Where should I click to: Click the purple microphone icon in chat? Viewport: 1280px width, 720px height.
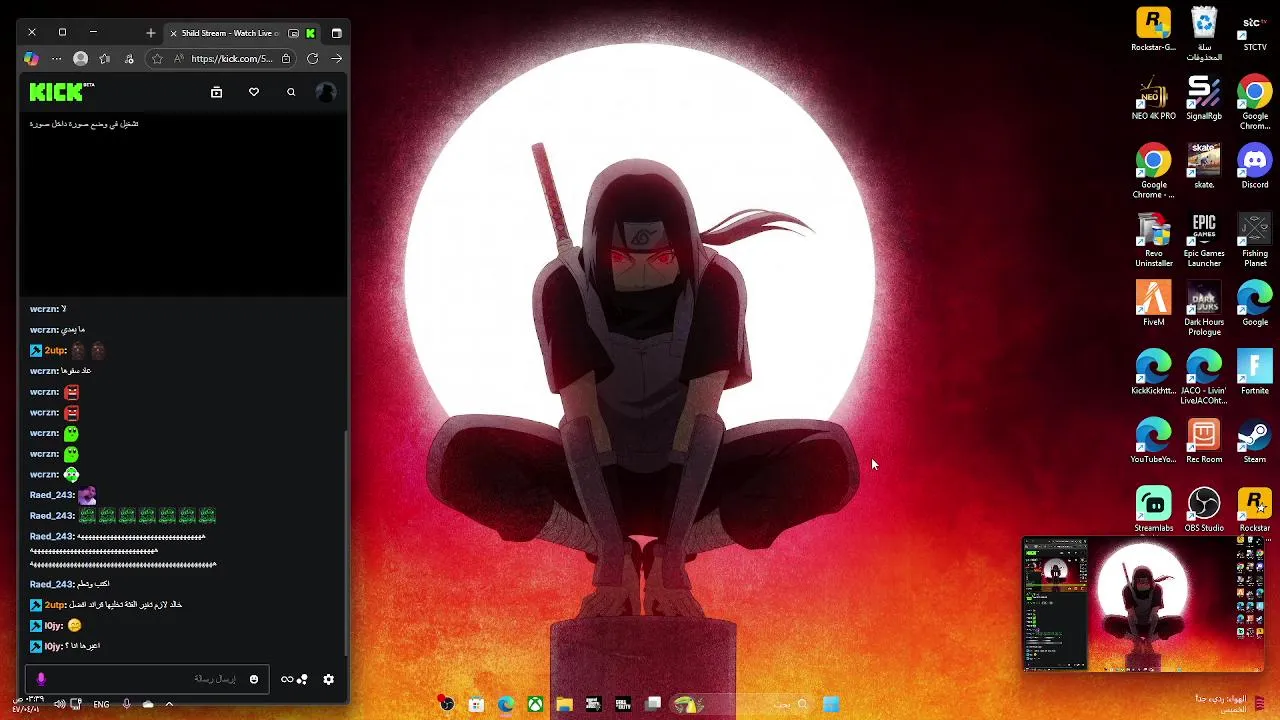pyautogui.click(x=41, y=679)
